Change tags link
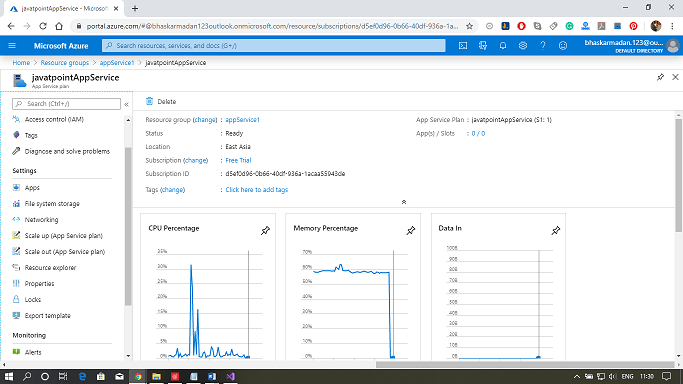 click(x=172, y=190)
